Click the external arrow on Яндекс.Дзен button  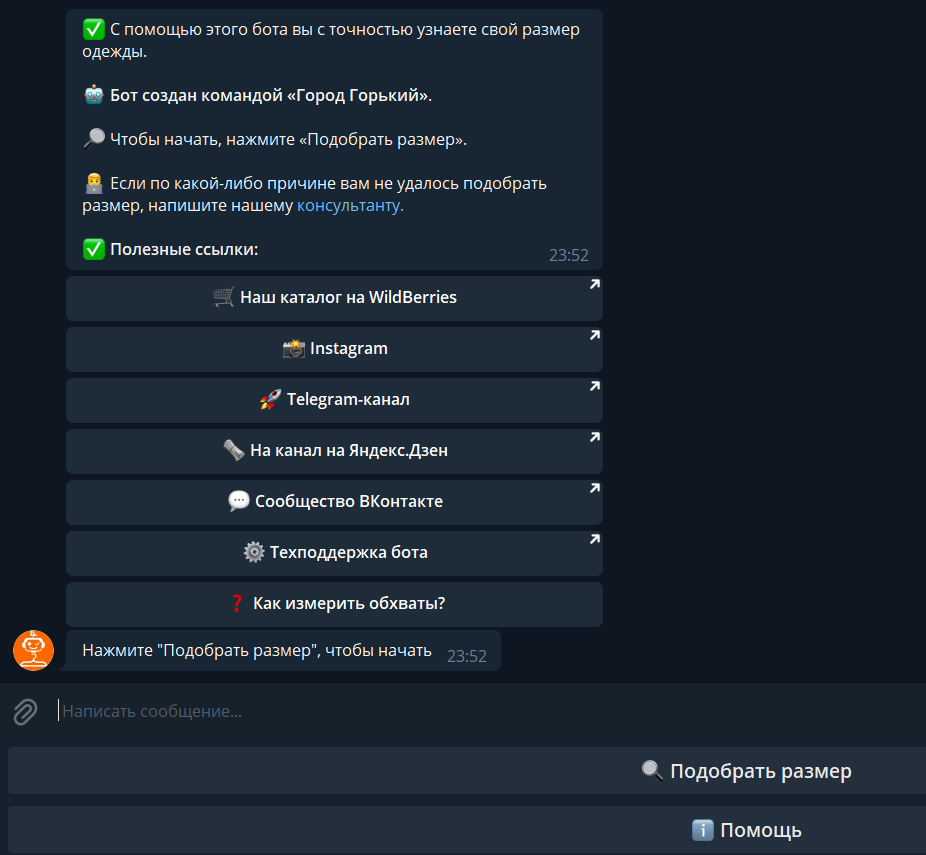[x=595, y=437]
